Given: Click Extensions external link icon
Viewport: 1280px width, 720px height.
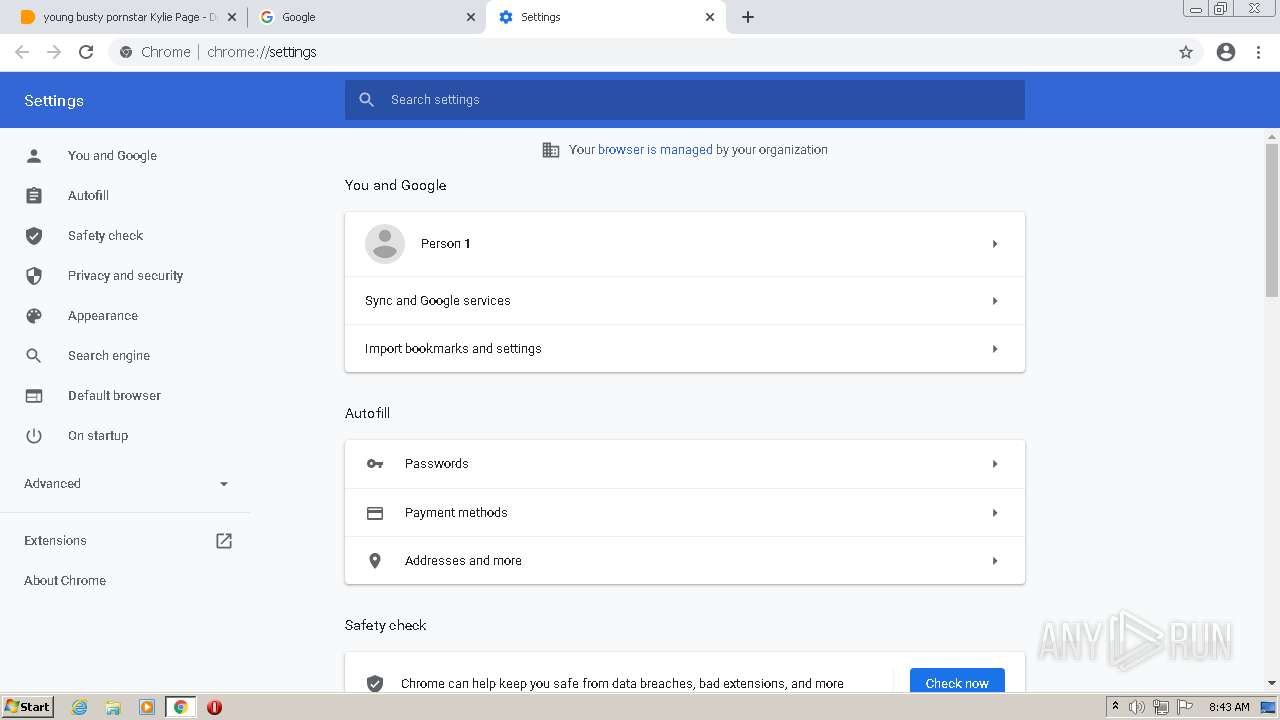Looking at the screenshot, I should click(x=224, y=541).
